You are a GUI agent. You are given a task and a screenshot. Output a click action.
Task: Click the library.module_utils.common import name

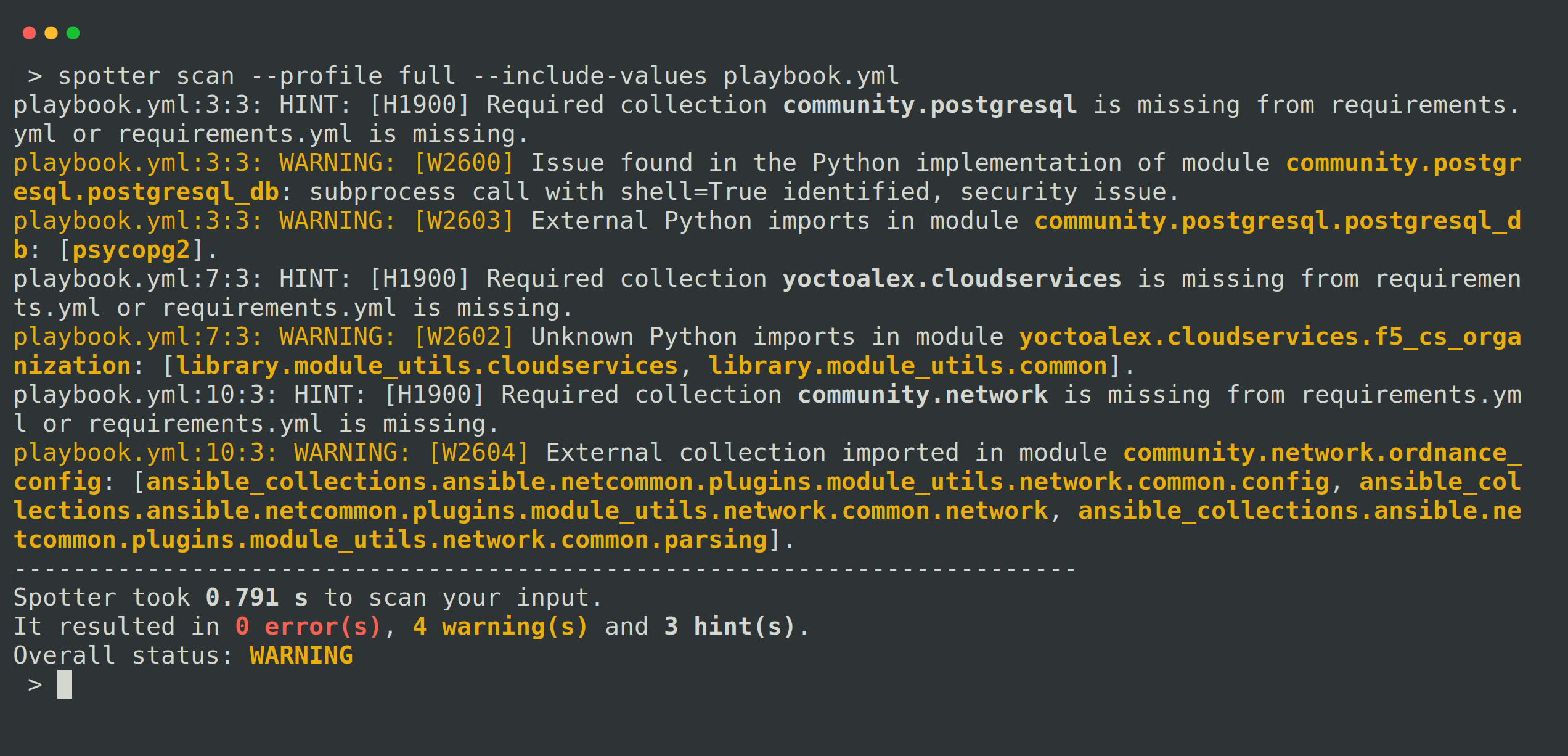click(x=908, y=366)
